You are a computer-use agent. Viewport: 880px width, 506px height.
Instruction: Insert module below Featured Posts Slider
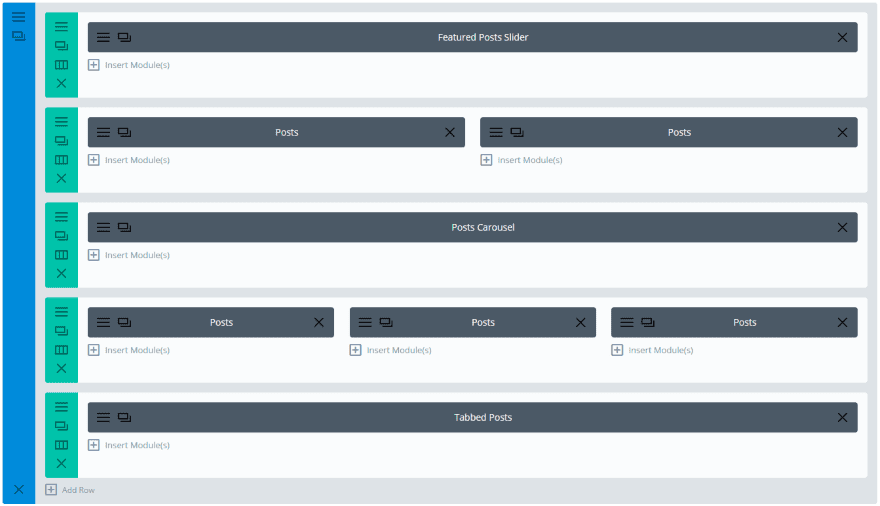click(x=129, y=65)
